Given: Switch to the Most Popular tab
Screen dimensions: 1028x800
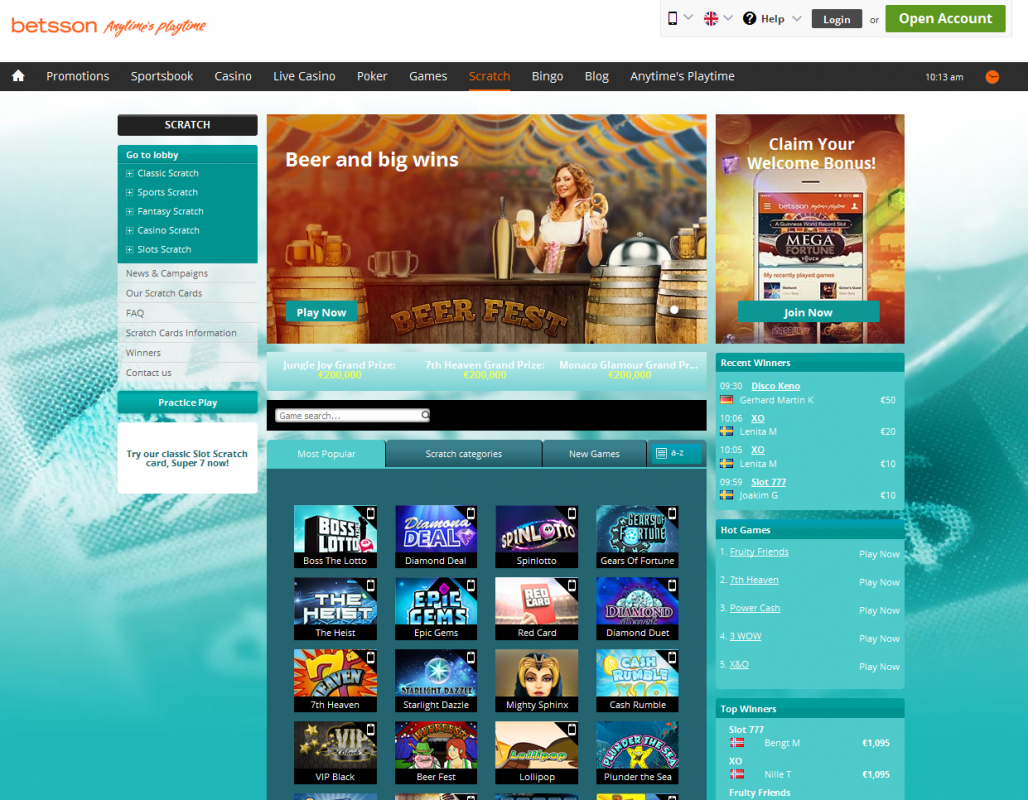Looking at the screenshot, I should [326, 454].
